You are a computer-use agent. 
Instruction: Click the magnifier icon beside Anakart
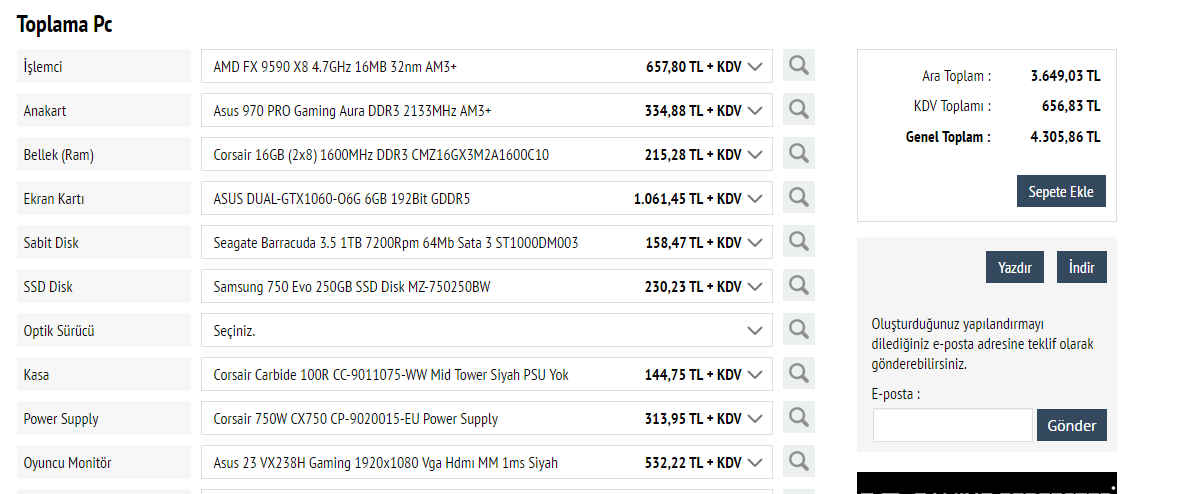coord(798,110)
